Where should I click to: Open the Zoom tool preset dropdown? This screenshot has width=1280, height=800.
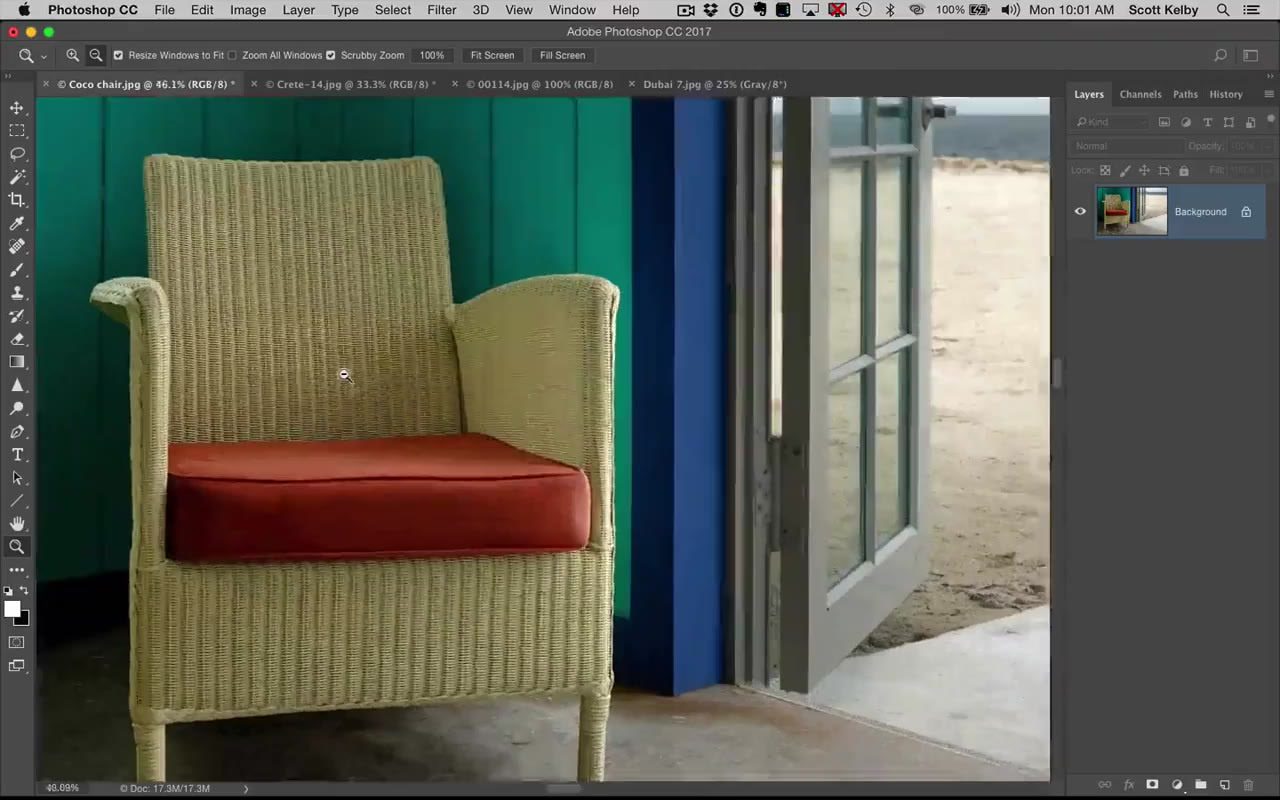coord(42,55)
